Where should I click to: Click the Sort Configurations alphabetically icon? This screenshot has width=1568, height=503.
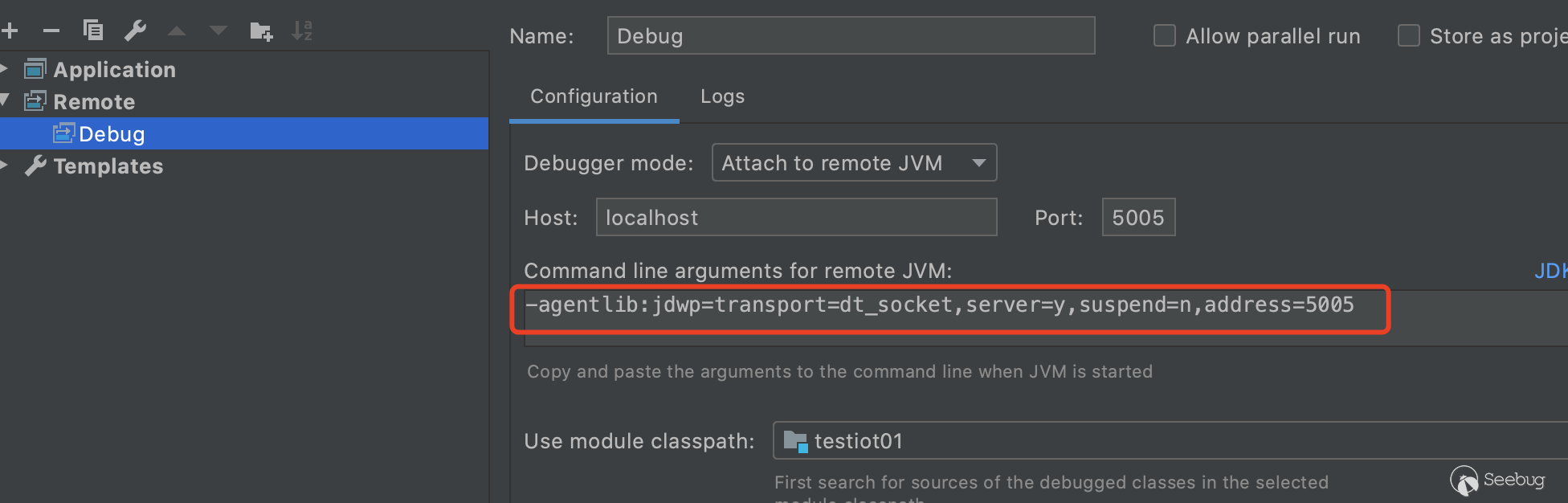pos(302,31)
